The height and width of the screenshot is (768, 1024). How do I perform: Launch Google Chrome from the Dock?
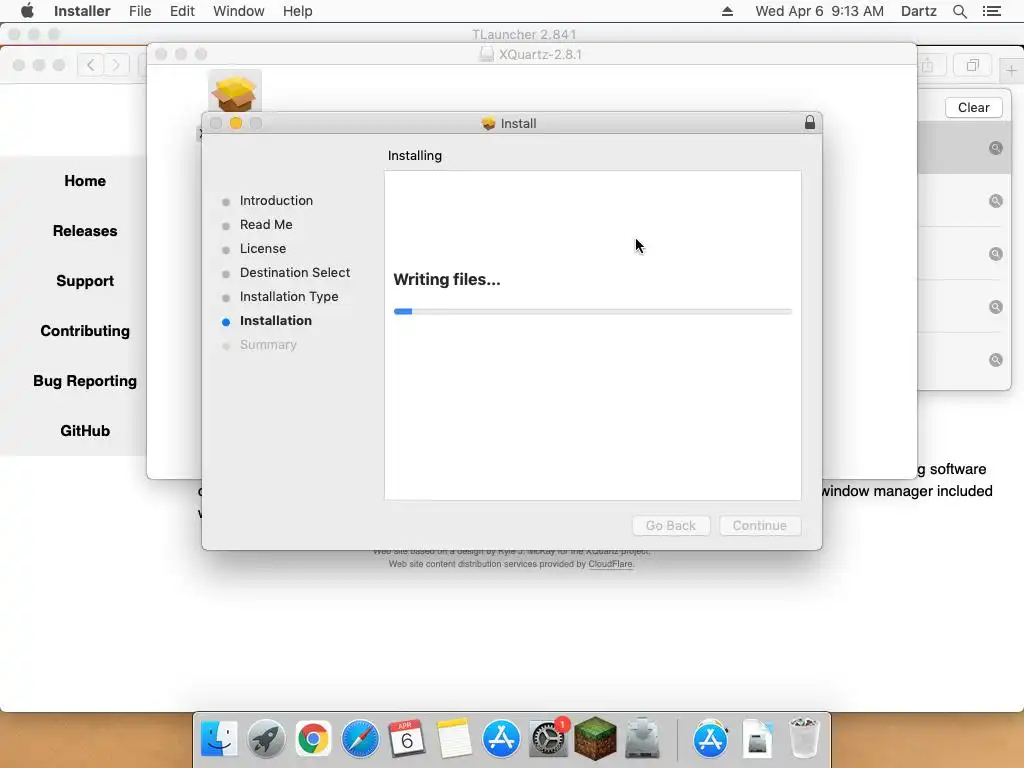pyautogui.click(x=313, y=739)
